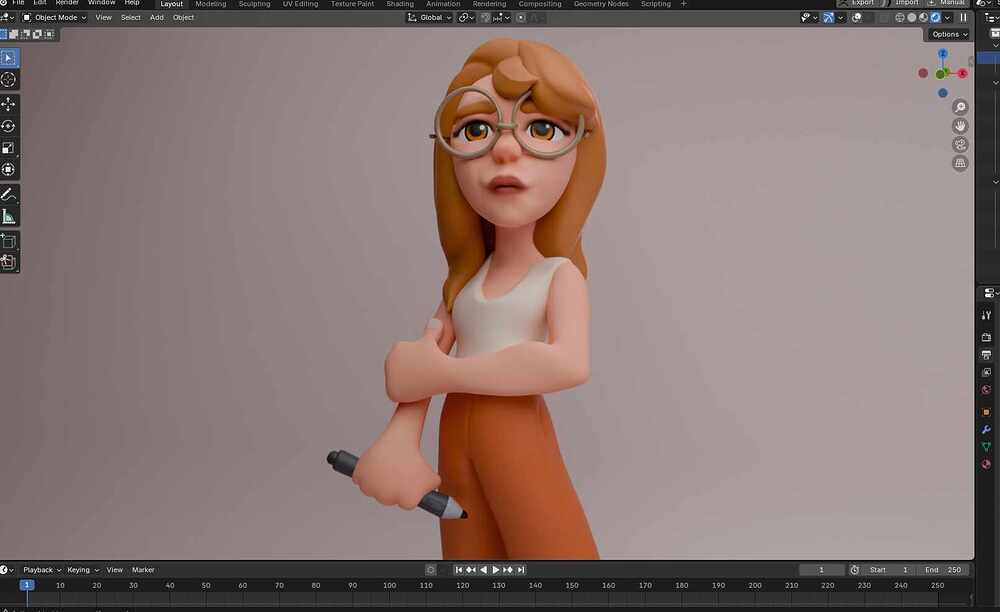The height and width of the screenshot is (612, 1000).
Task: Click the Manual button
Action: [x=946, y=3]
